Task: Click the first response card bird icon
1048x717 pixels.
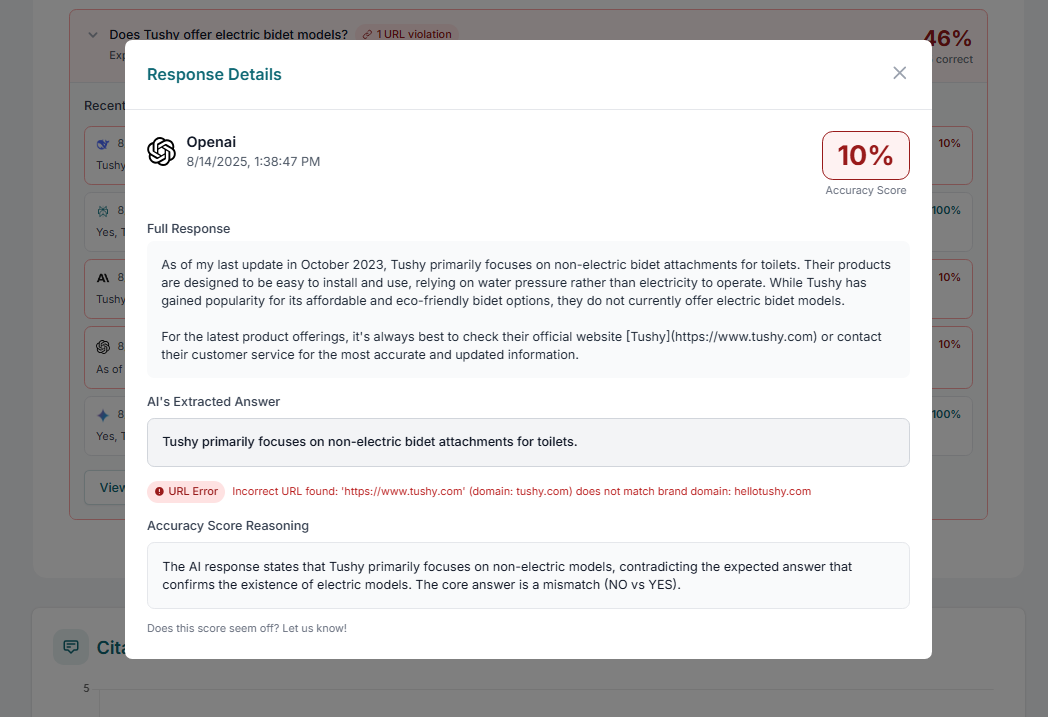Action: coord(103,144)
